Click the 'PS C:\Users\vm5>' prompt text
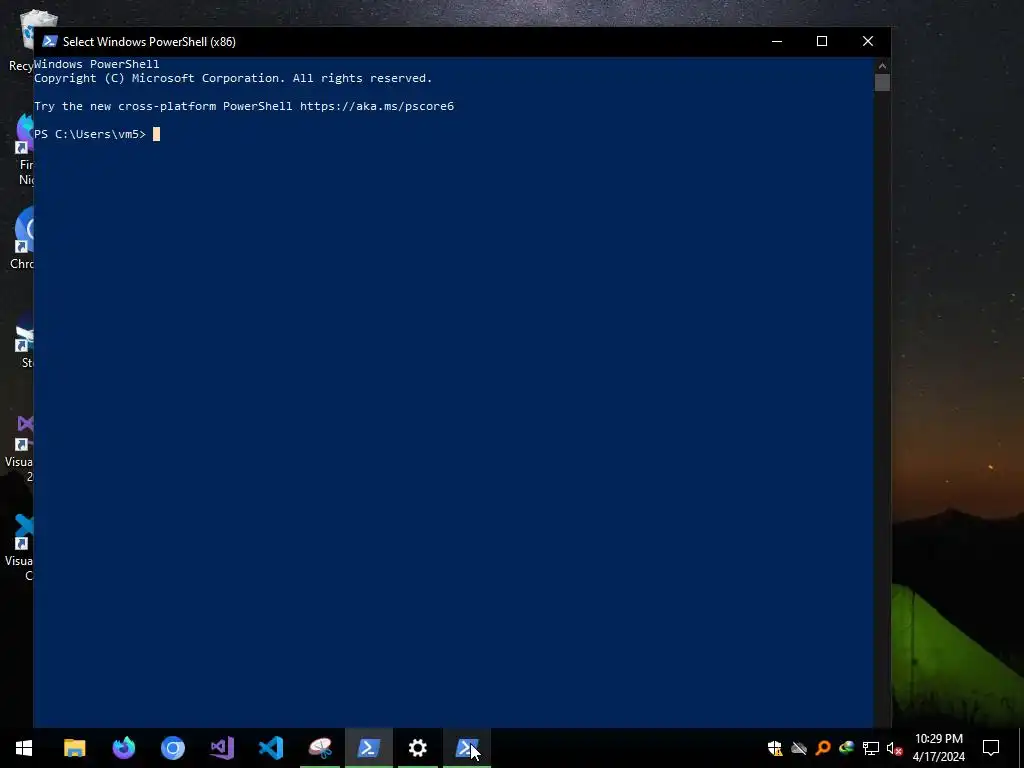The height and width of the screenshot is (768, 1024). pos(89,134)
